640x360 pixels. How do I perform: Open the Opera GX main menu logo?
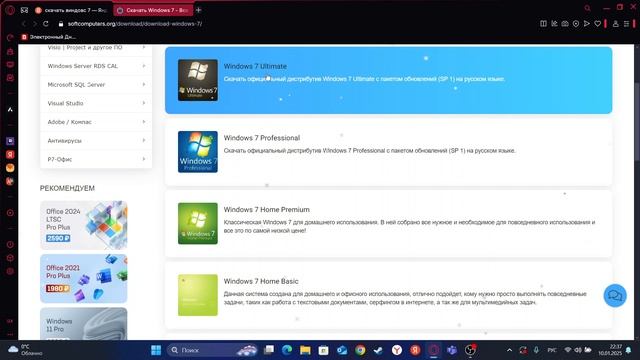pos(10,10)
